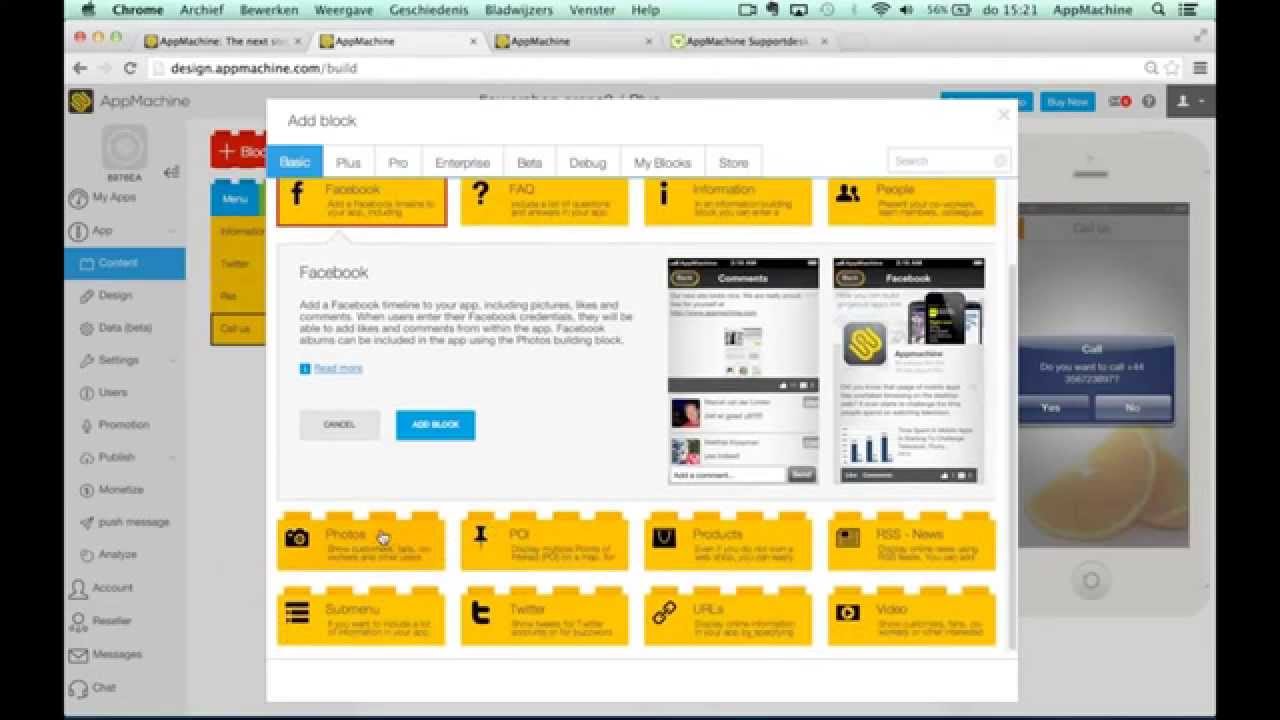The height and width of the screenshot is (720, 1280).
Task: Open the Bladwijzers menu
Action: [520, 10]
